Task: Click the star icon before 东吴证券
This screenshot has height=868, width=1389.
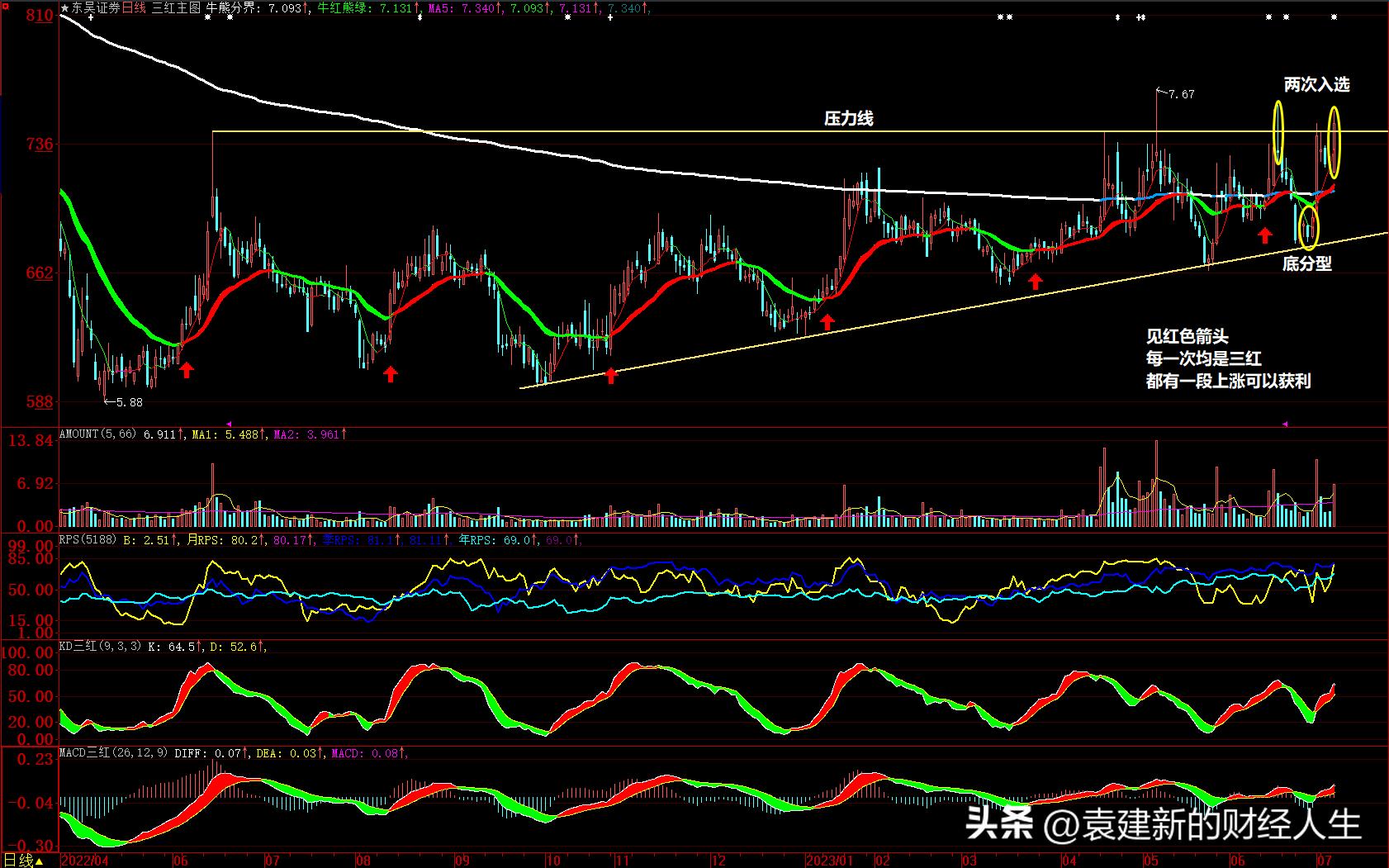Action: [65, 8]
